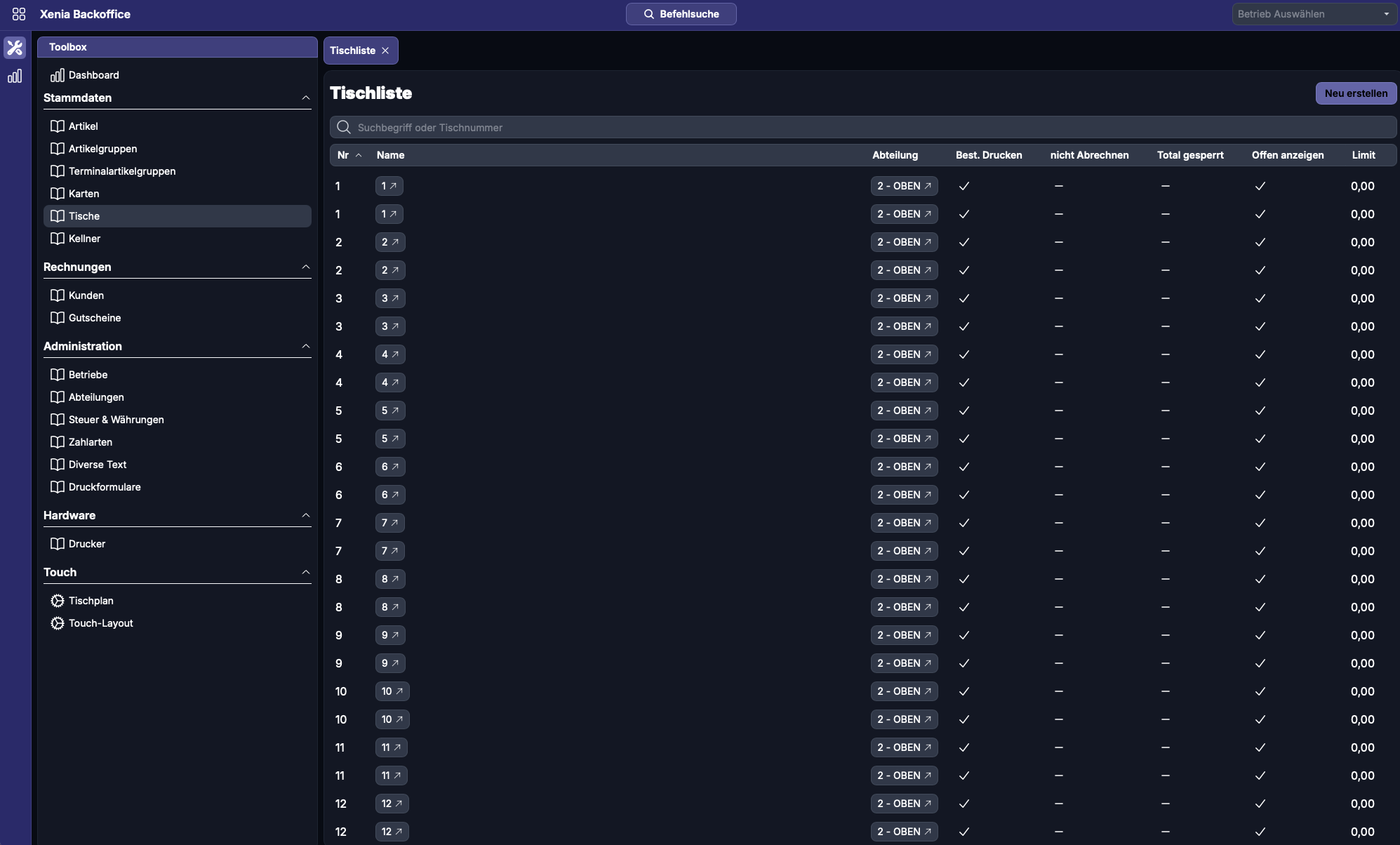Screen dimensions: 1400x845
Task: Click the search magnifier icon in Tischliste
Action: (344, 127)
